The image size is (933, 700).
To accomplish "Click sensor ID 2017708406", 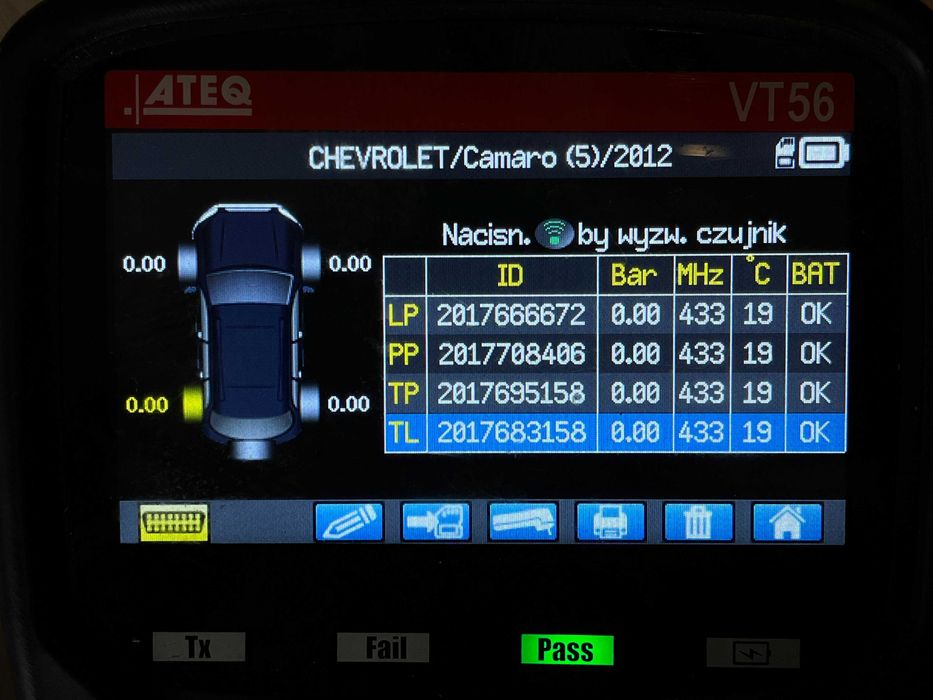I will (512, 354).
